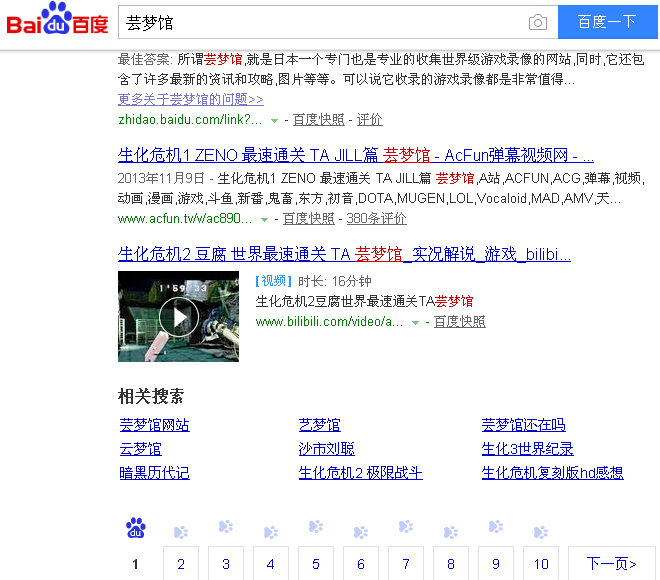Search related term 芸梦馆网站

point(154,425)
